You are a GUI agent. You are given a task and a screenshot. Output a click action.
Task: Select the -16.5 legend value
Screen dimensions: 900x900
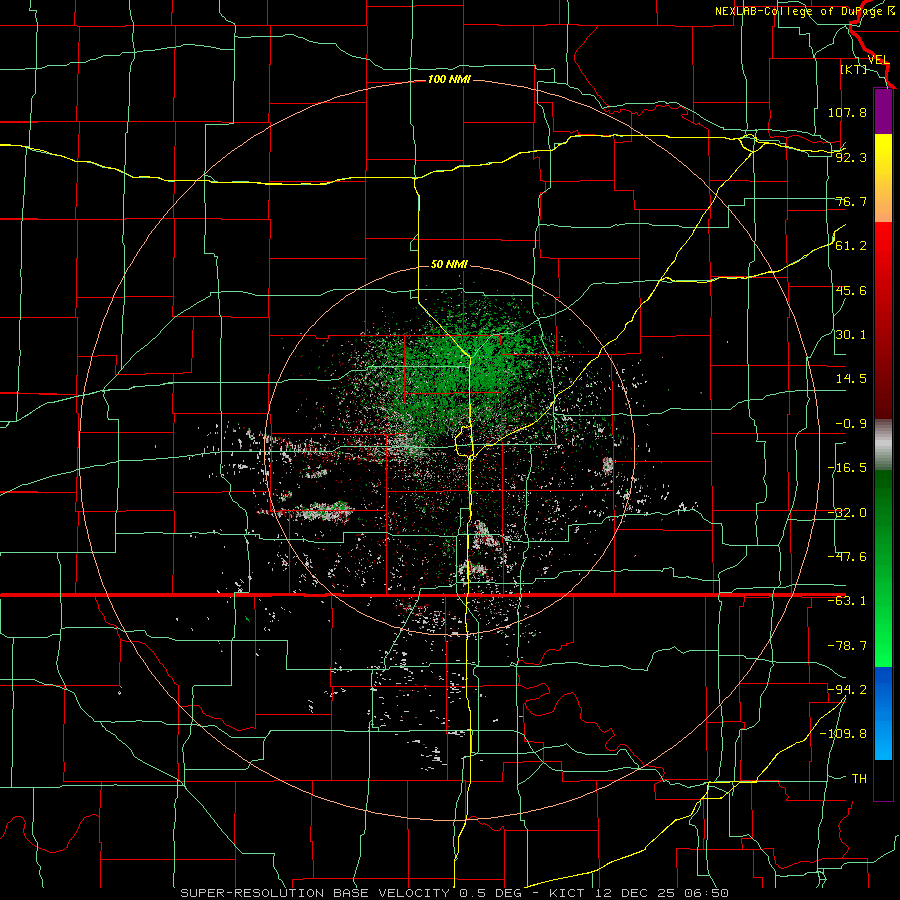pos(847,468)
